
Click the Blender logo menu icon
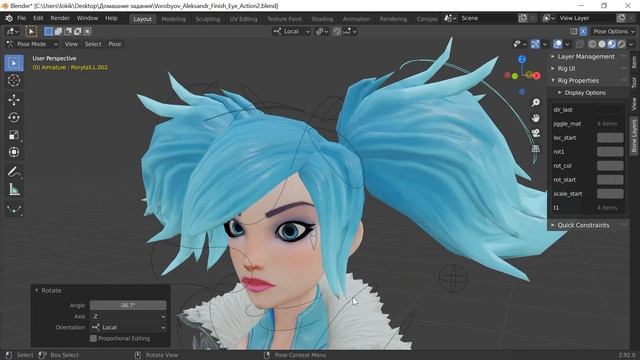pos(9,18)
